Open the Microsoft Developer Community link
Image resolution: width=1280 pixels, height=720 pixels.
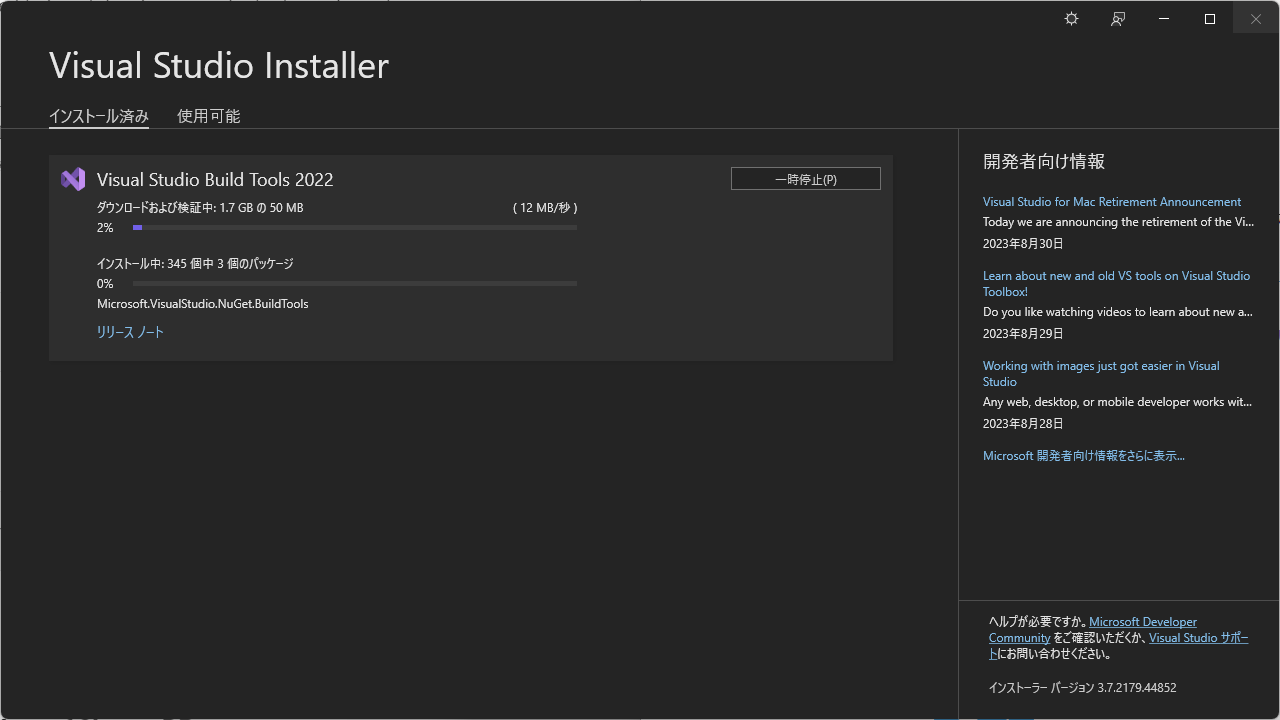[1142, 622]
